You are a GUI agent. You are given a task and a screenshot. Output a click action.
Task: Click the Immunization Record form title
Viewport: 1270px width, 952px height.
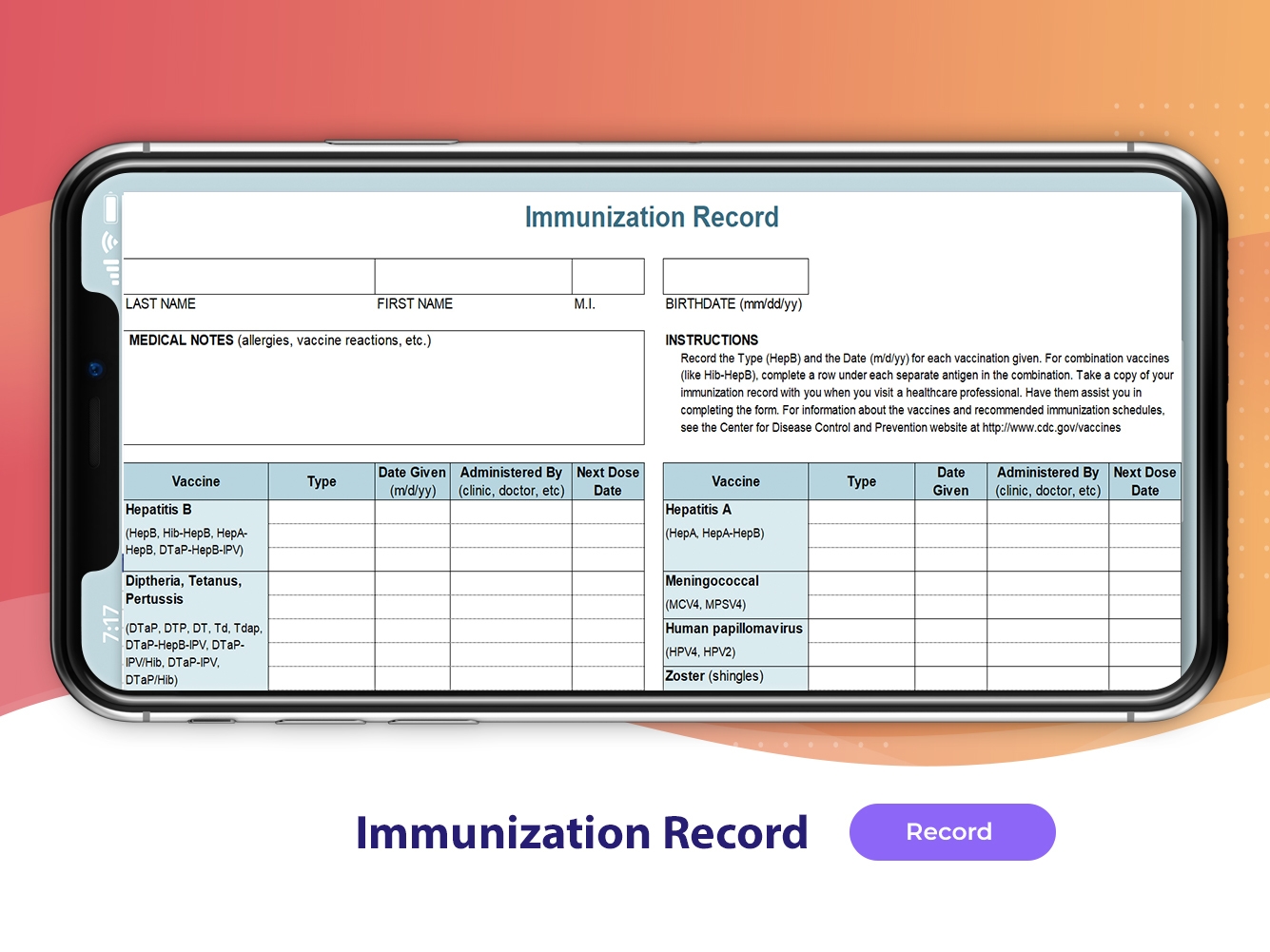pos(652,218)
